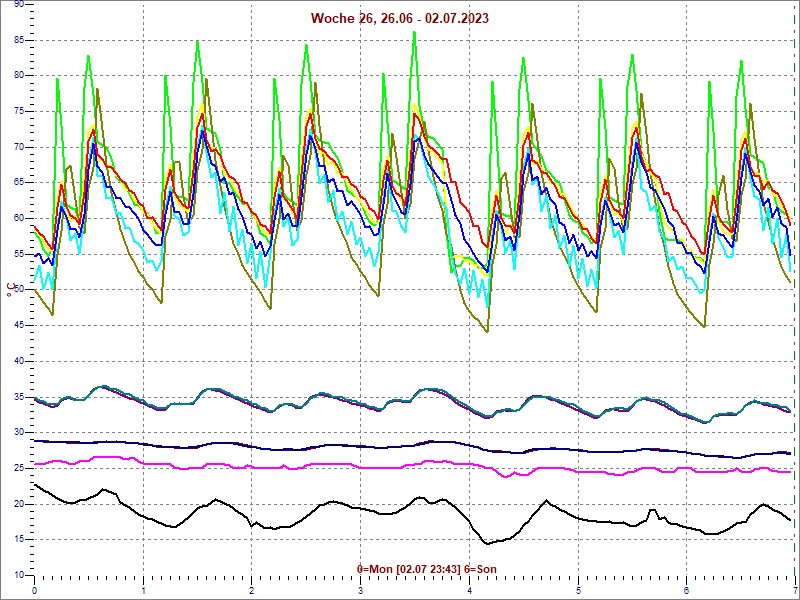
Task: Click the y-axis tick label 15
Action: [18, 540]
